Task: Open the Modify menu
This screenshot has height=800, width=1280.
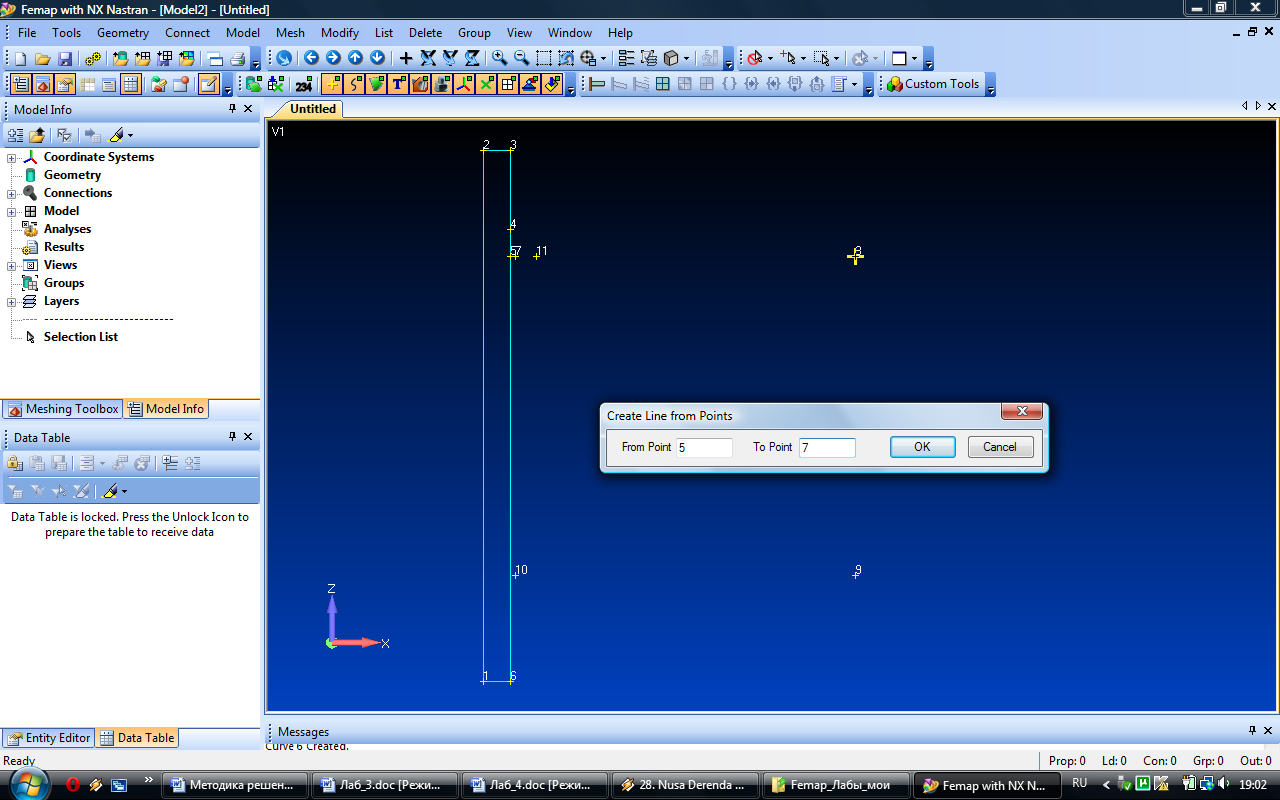Action: pyautogui.click(x=340, y=33)
